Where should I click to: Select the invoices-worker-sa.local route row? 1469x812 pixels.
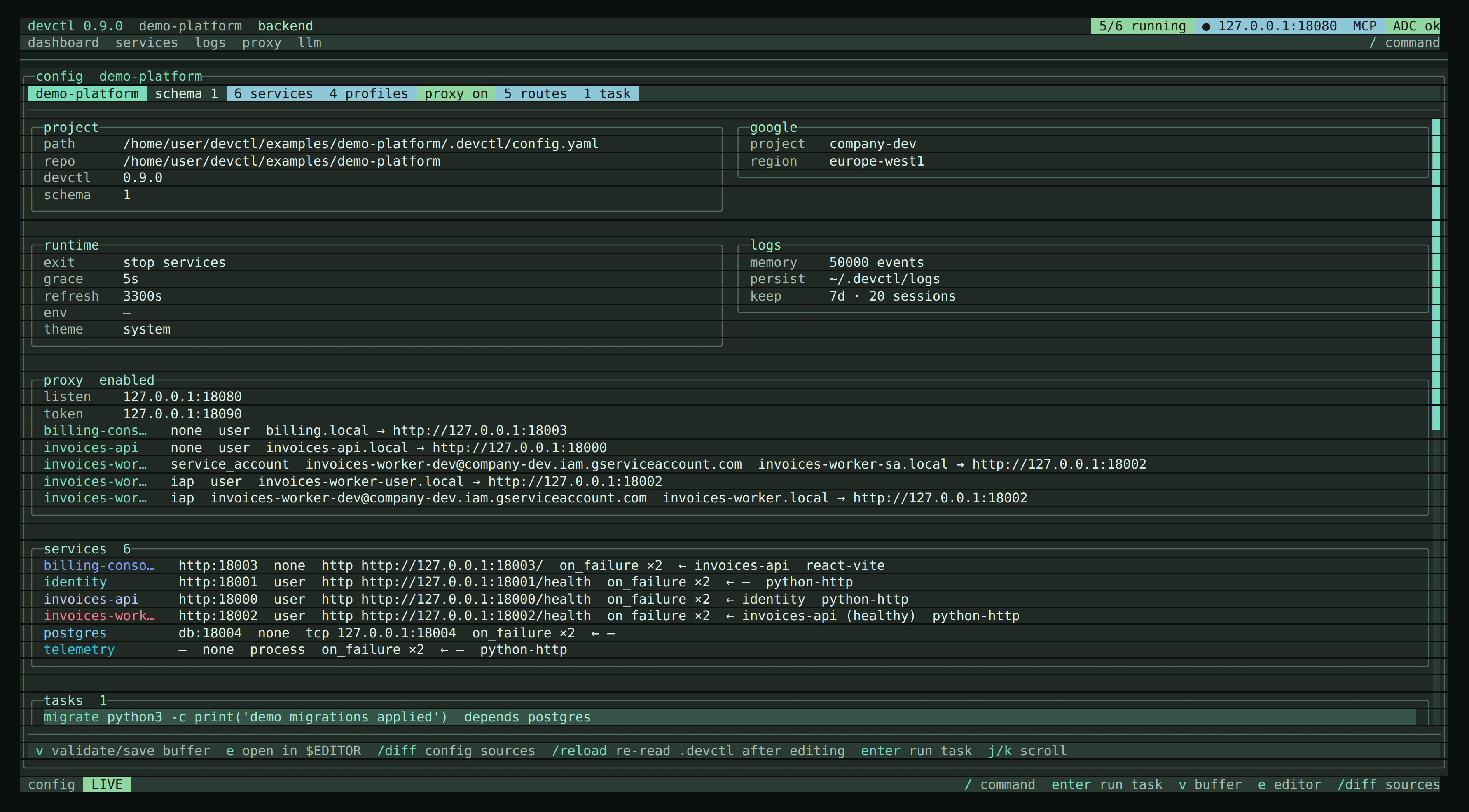(730, 464)
